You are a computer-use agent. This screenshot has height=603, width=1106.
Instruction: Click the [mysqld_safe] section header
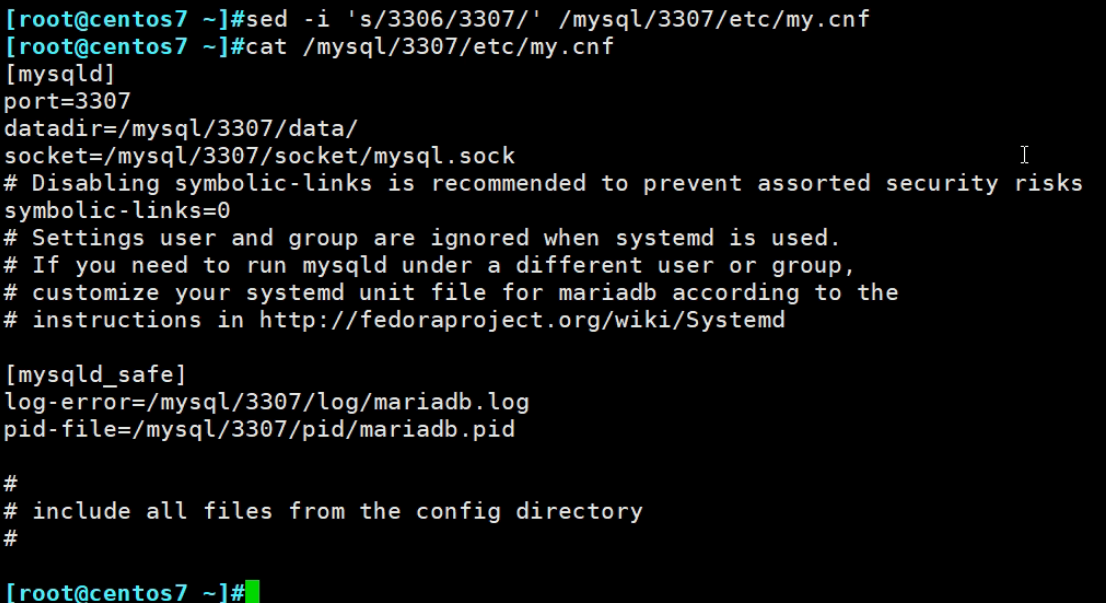coord(95,375)
